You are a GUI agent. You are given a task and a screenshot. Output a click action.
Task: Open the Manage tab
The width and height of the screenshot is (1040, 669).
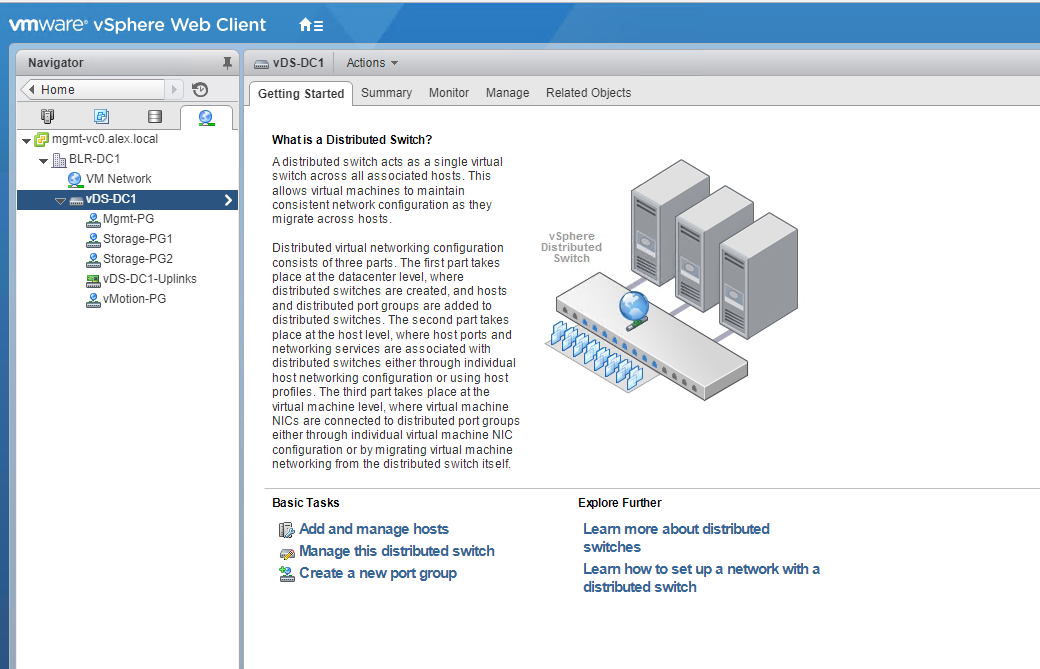pyautogui.click(x=507, y=93)
